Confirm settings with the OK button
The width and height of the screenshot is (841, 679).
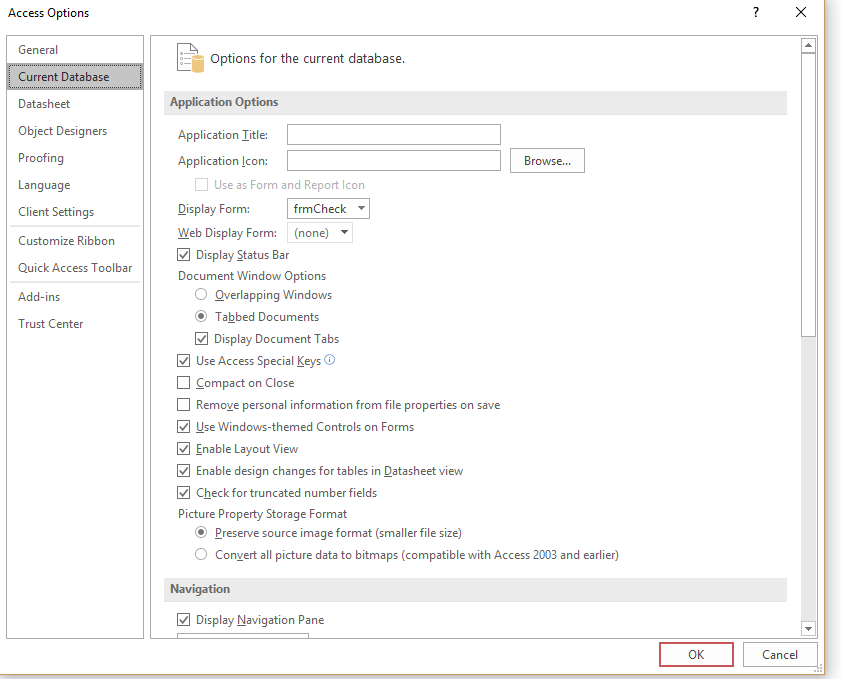pos(696,654)
